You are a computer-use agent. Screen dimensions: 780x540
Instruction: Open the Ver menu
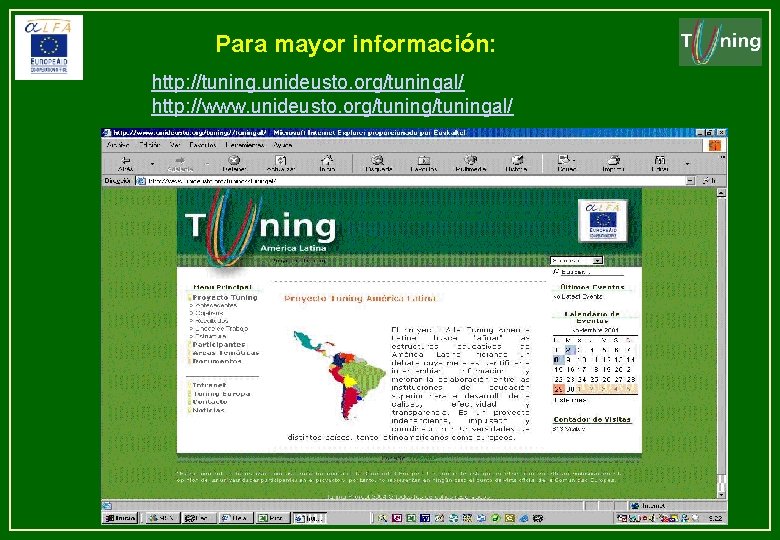pyautogui.click(x=175, y=145)
